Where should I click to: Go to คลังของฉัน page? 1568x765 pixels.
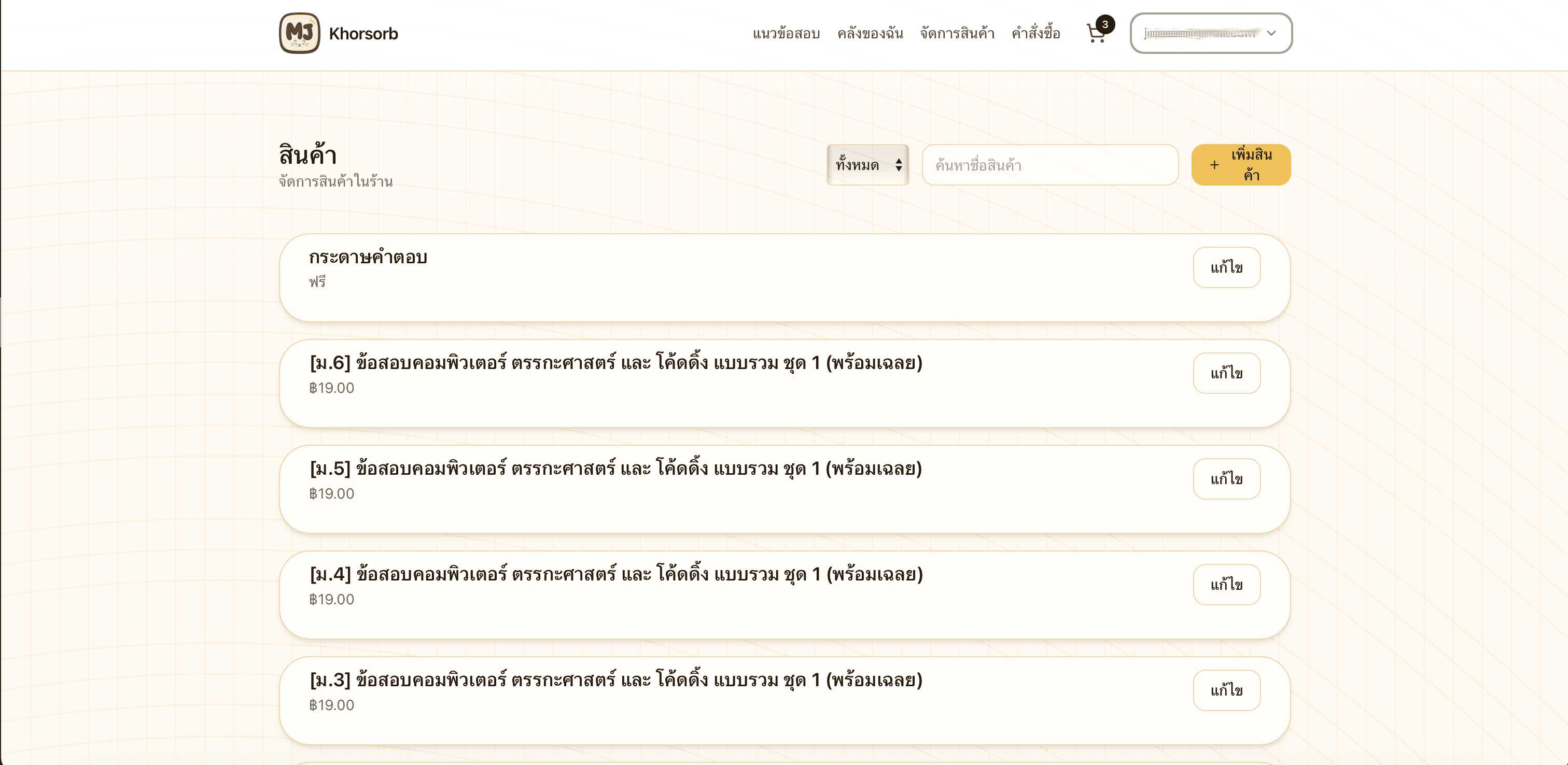pos(870,34)
